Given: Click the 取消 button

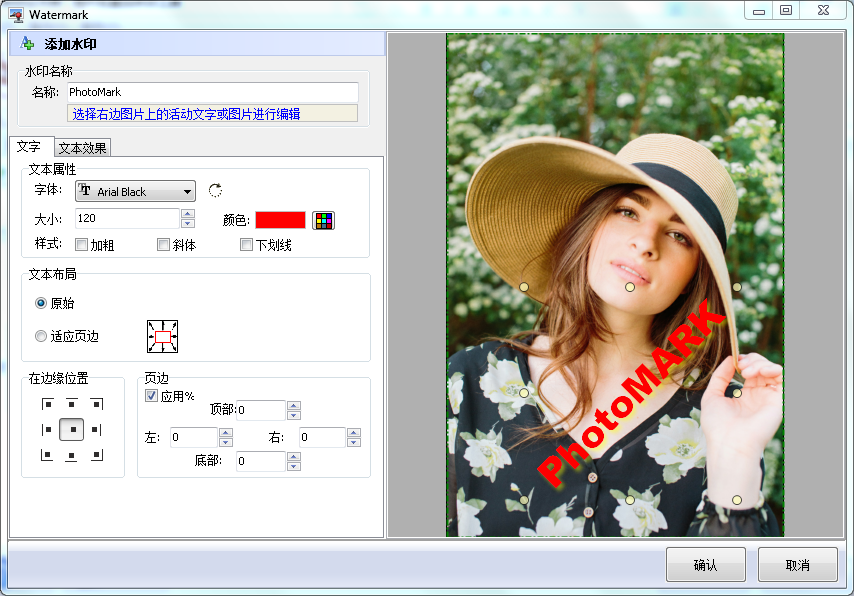Looking at the screenshot, I should click(797, 565).
